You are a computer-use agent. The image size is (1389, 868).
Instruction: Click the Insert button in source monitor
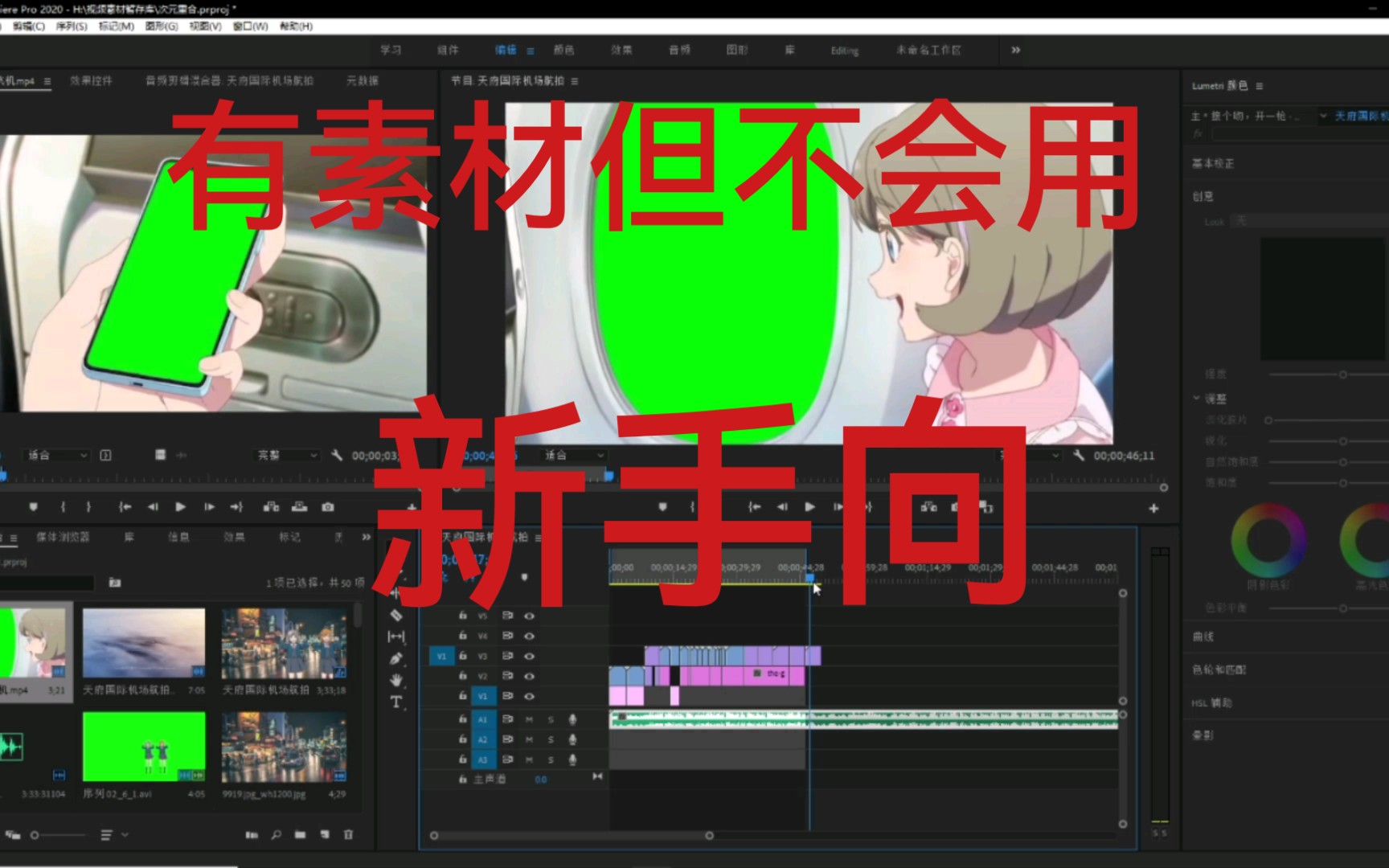271,507
